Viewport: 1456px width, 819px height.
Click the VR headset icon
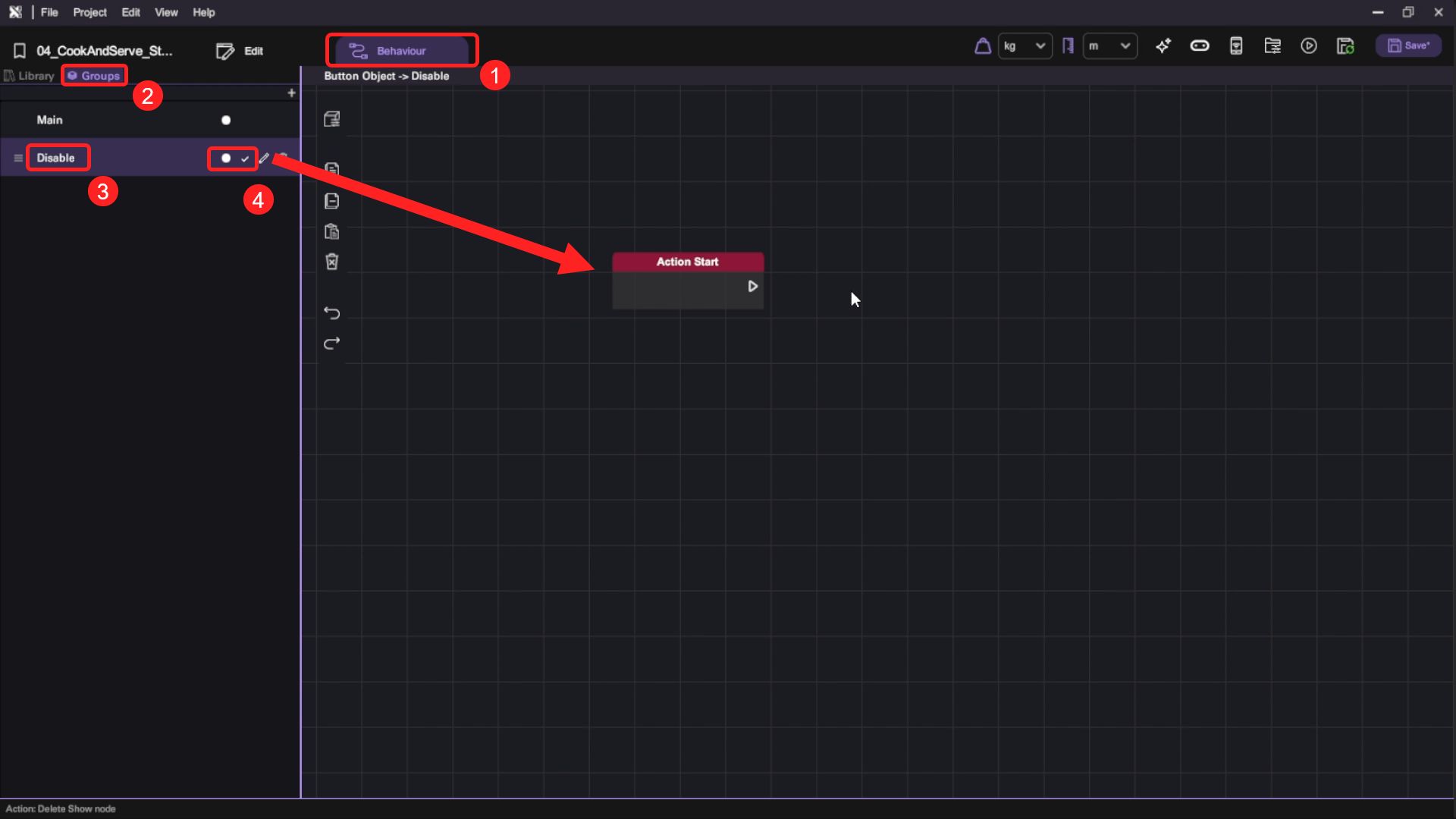(x=1199, y=46)
